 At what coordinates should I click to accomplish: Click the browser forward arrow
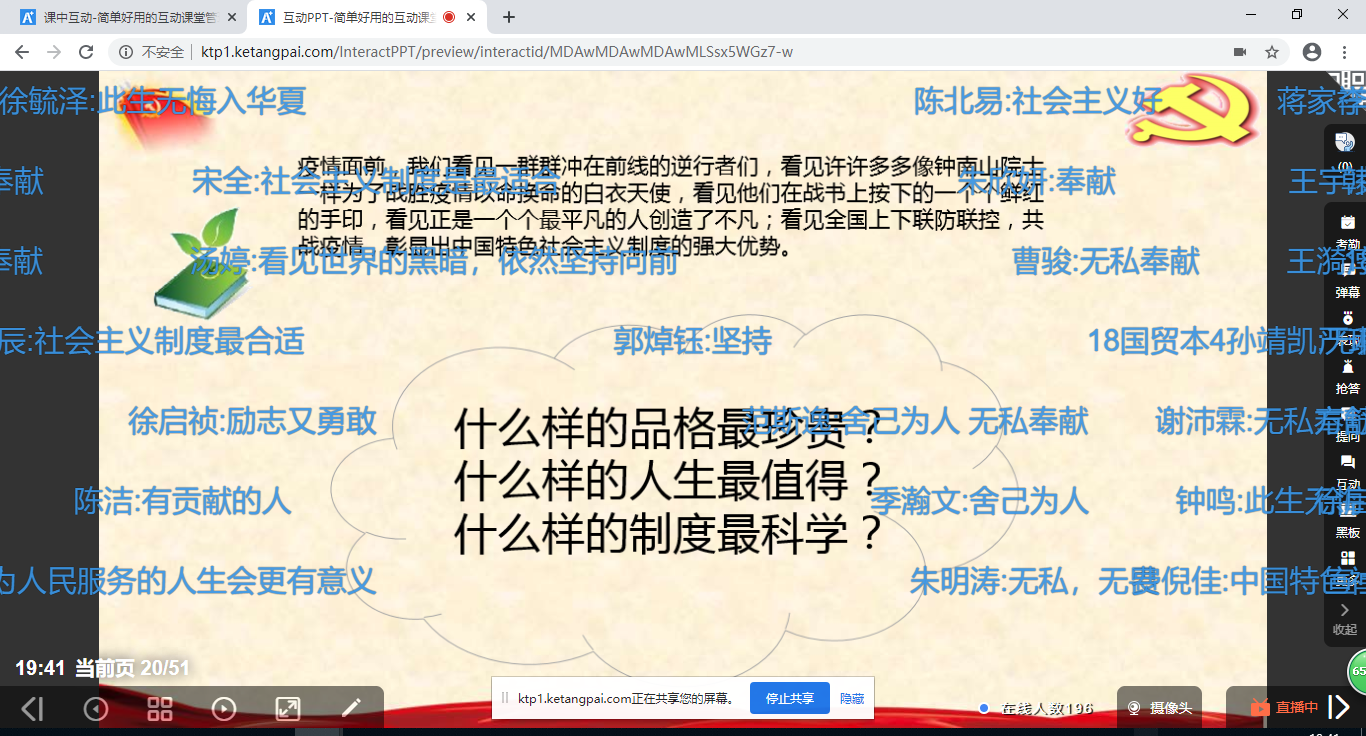54,52
